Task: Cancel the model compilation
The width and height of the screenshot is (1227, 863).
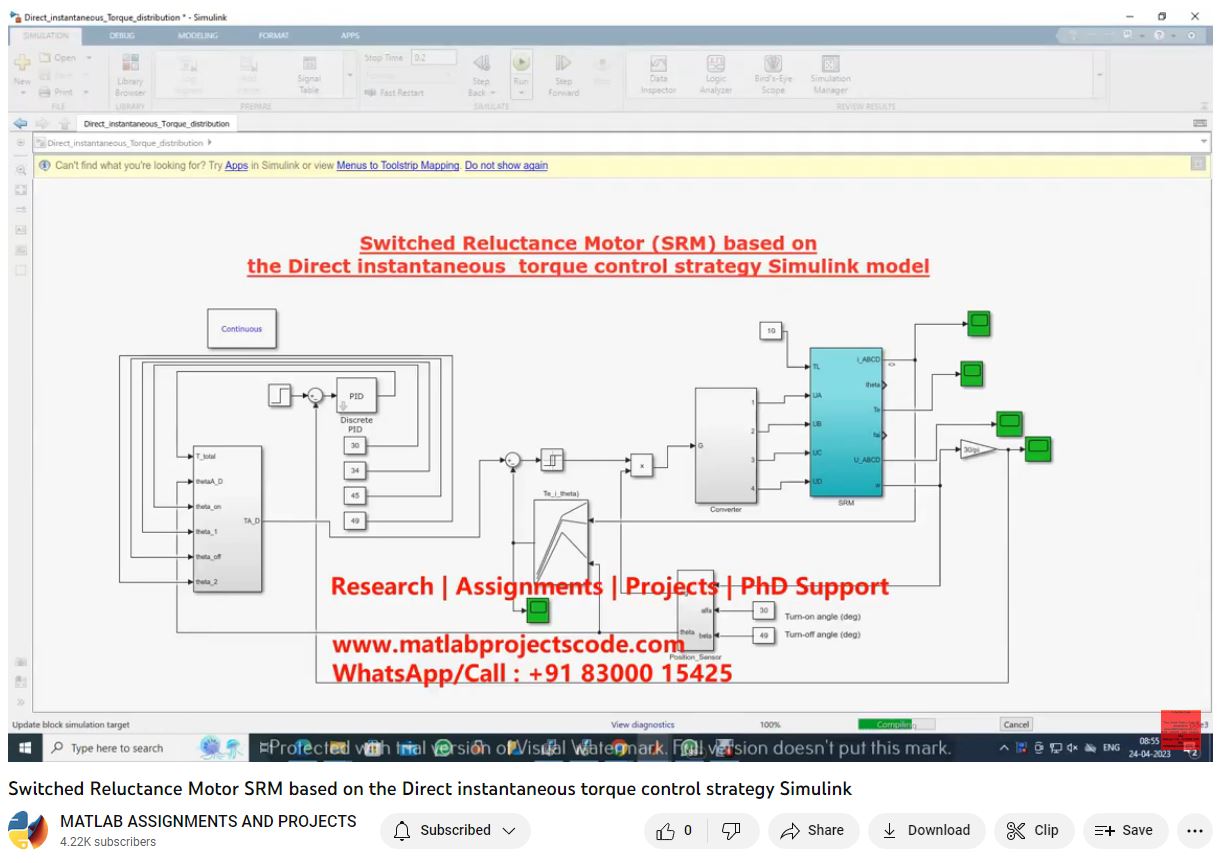Action: click(1015, 724)
